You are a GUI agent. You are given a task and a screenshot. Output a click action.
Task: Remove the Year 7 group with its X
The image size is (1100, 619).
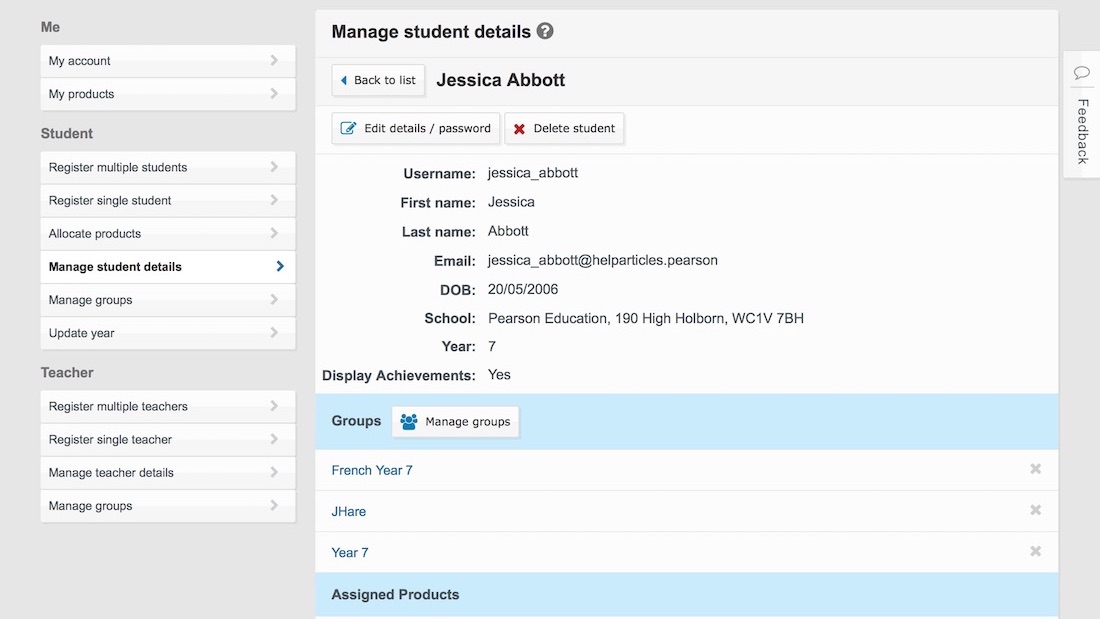click(x=1035, y=551)
